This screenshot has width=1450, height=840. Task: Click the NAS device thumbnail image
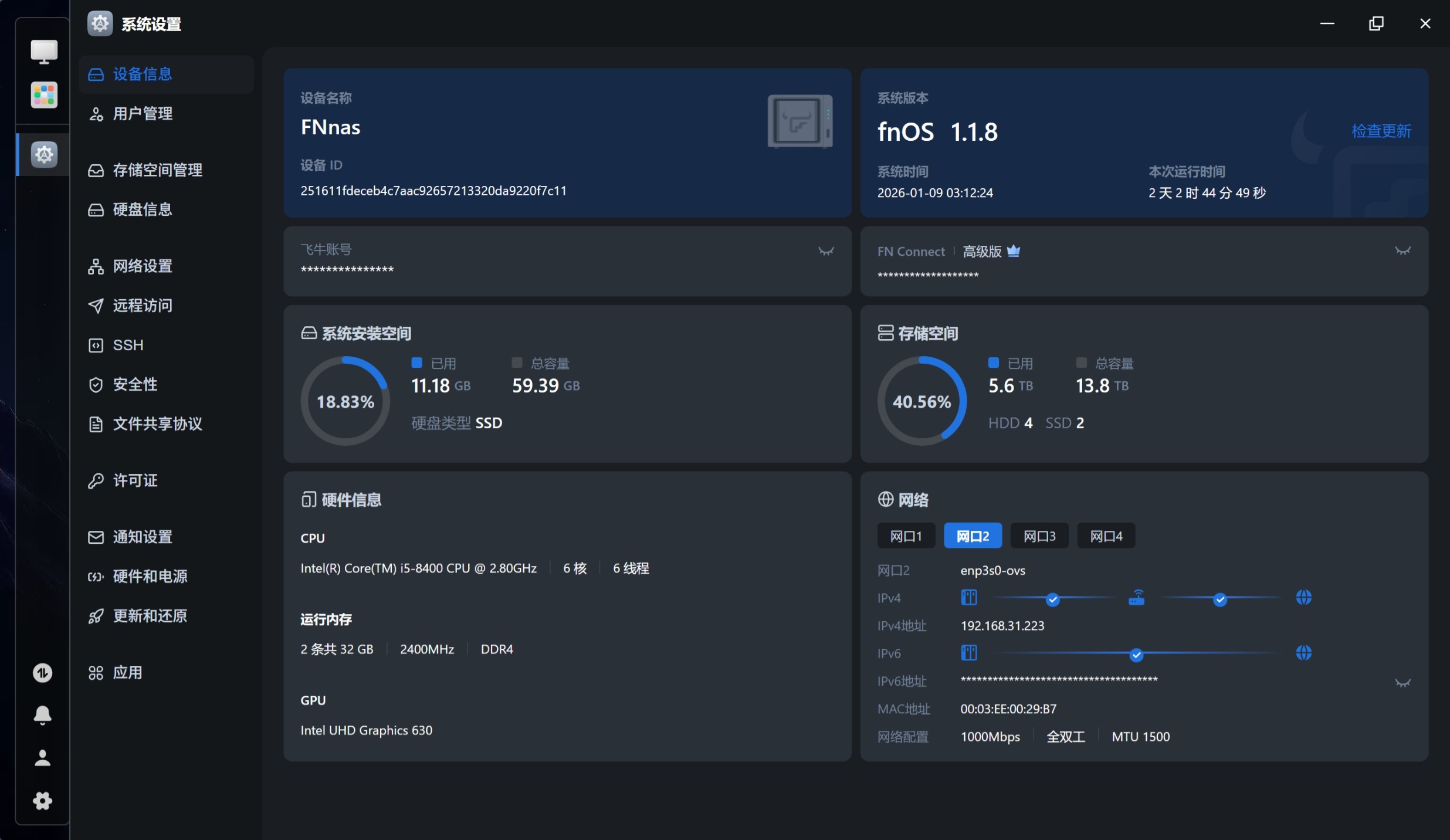point(799,121)
